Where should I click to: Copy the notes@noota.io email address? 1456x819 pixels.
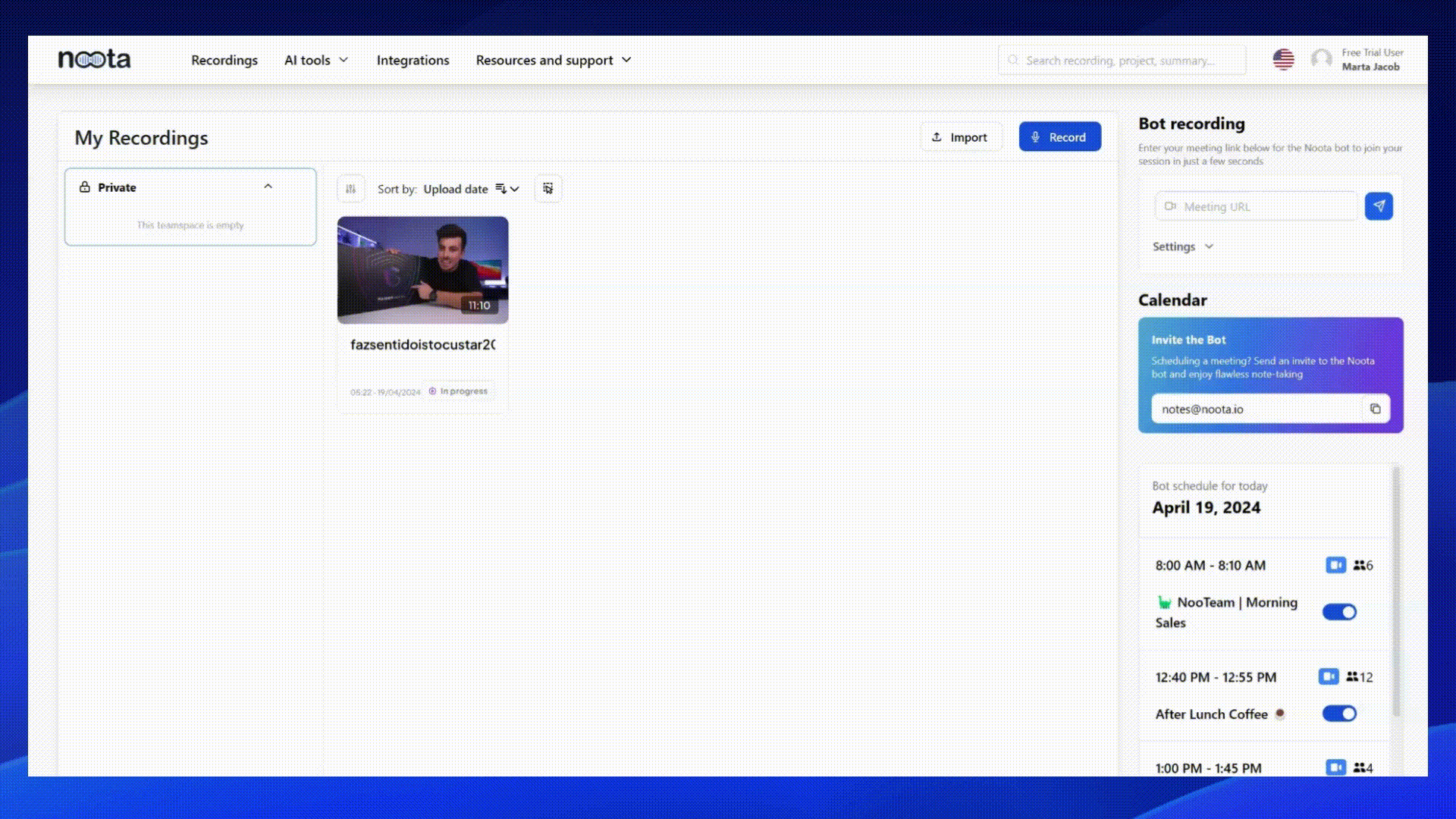tap(1375, 409)
